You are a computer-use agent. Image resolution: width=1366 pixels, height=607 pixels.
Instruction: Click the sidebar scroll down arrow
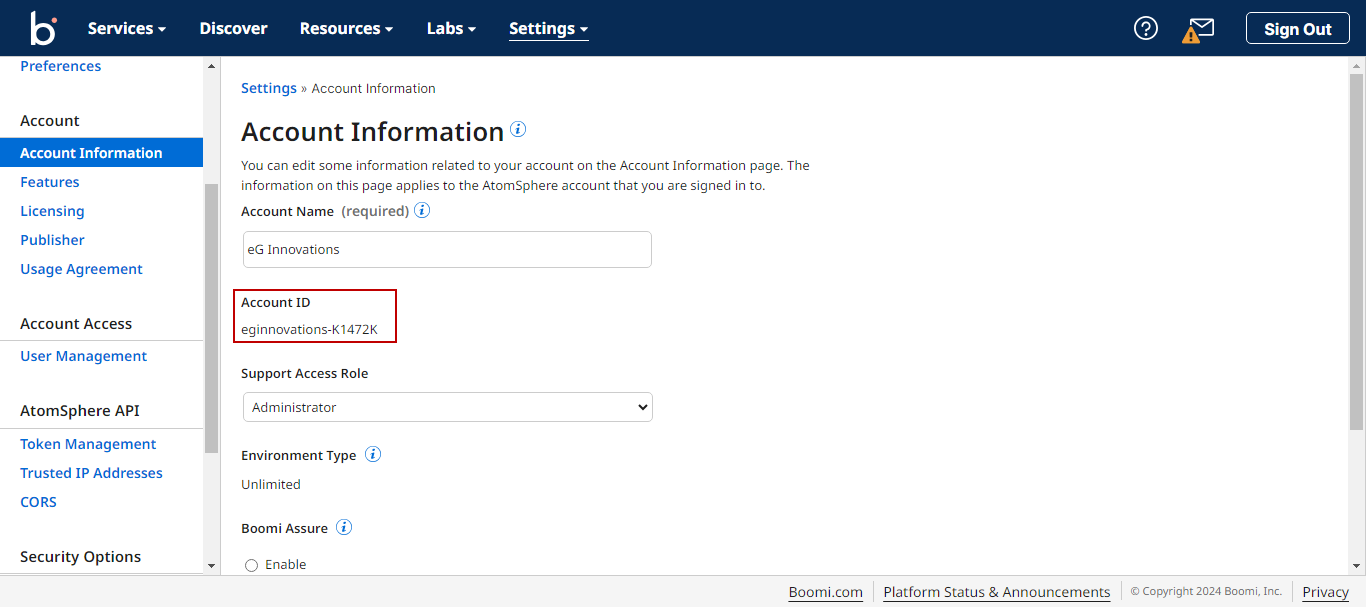point(211,566)
